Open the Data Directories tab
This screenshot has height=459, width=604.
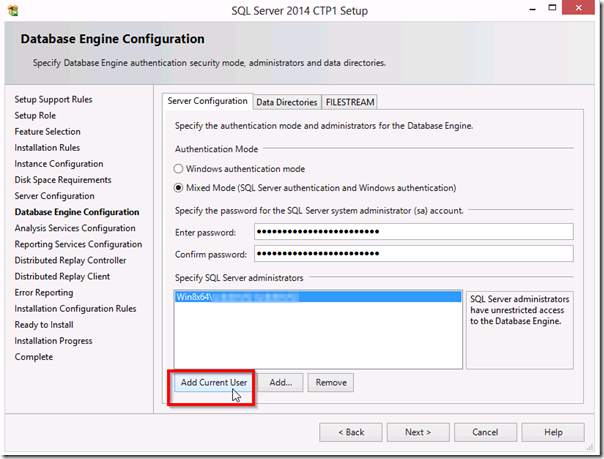pos(287,102)
